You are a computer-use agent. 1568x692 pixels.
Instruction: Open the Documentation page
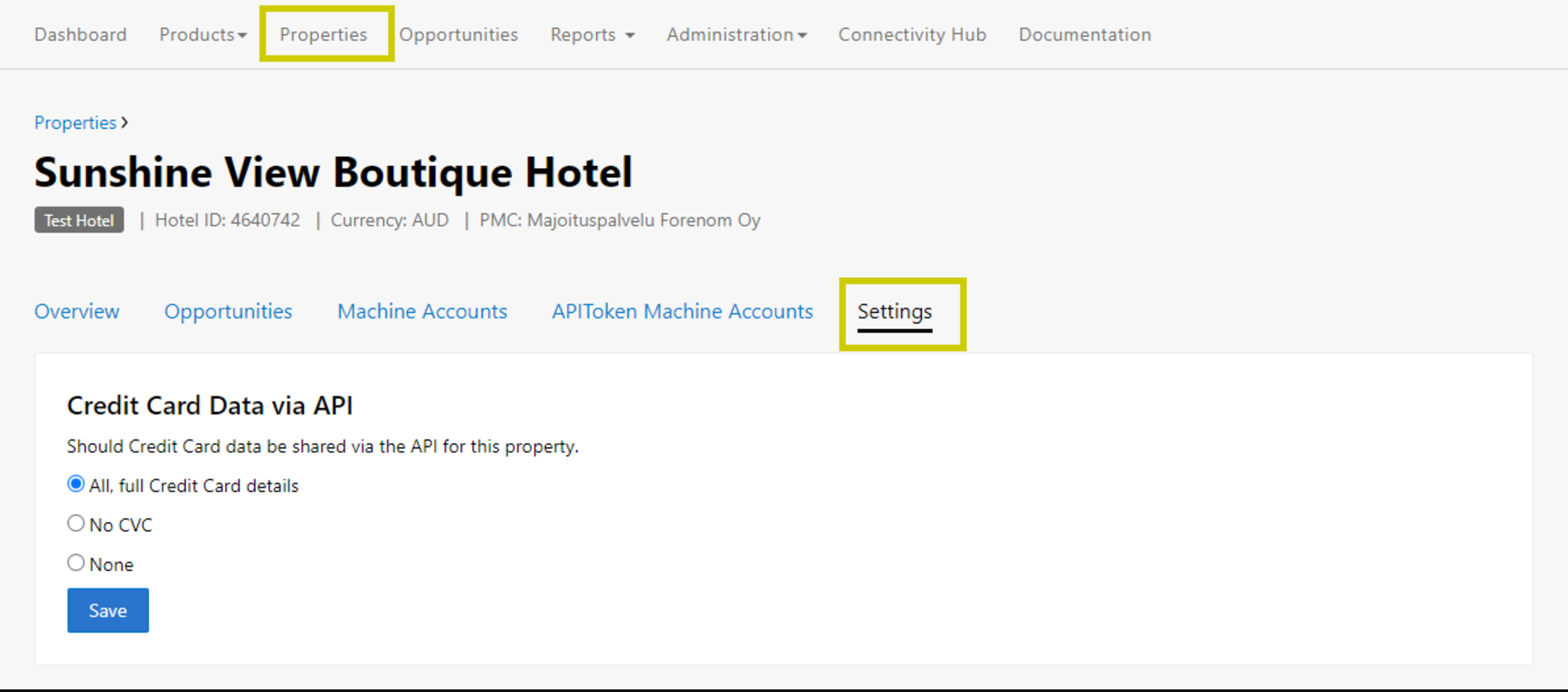pyautogui.click(x=1084, y=34)
